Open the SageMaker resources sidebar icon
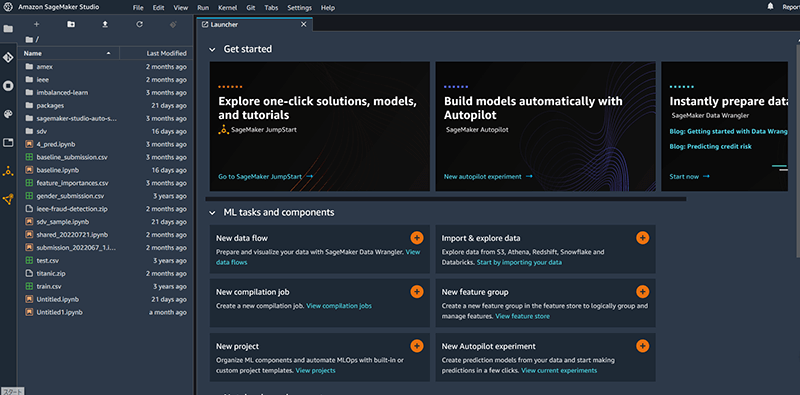The height and width of the screenshot is (395, 800). coord(8,200)
